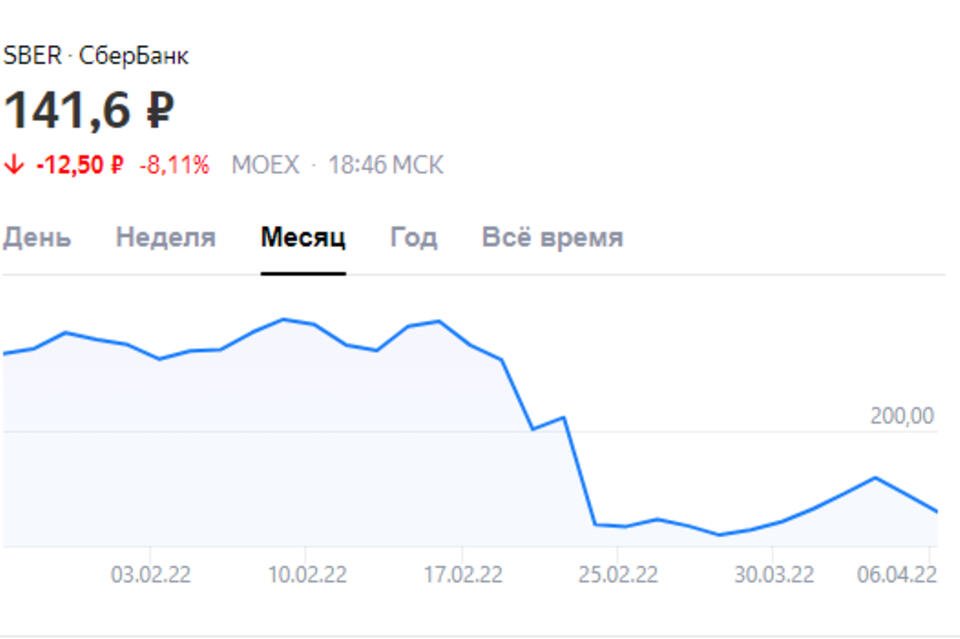Image resolution: width=960 pixels, height=639 pixels.
Task: Click the MOEX exchange label
Action: 265,165
